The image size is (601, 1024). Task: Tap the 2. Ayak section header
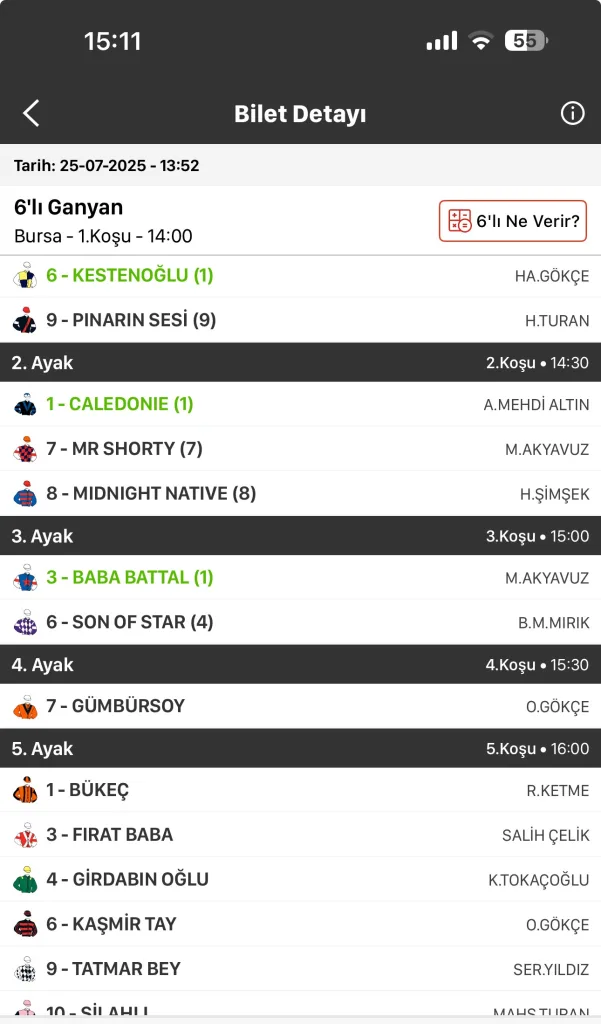(x=300, y=363)
